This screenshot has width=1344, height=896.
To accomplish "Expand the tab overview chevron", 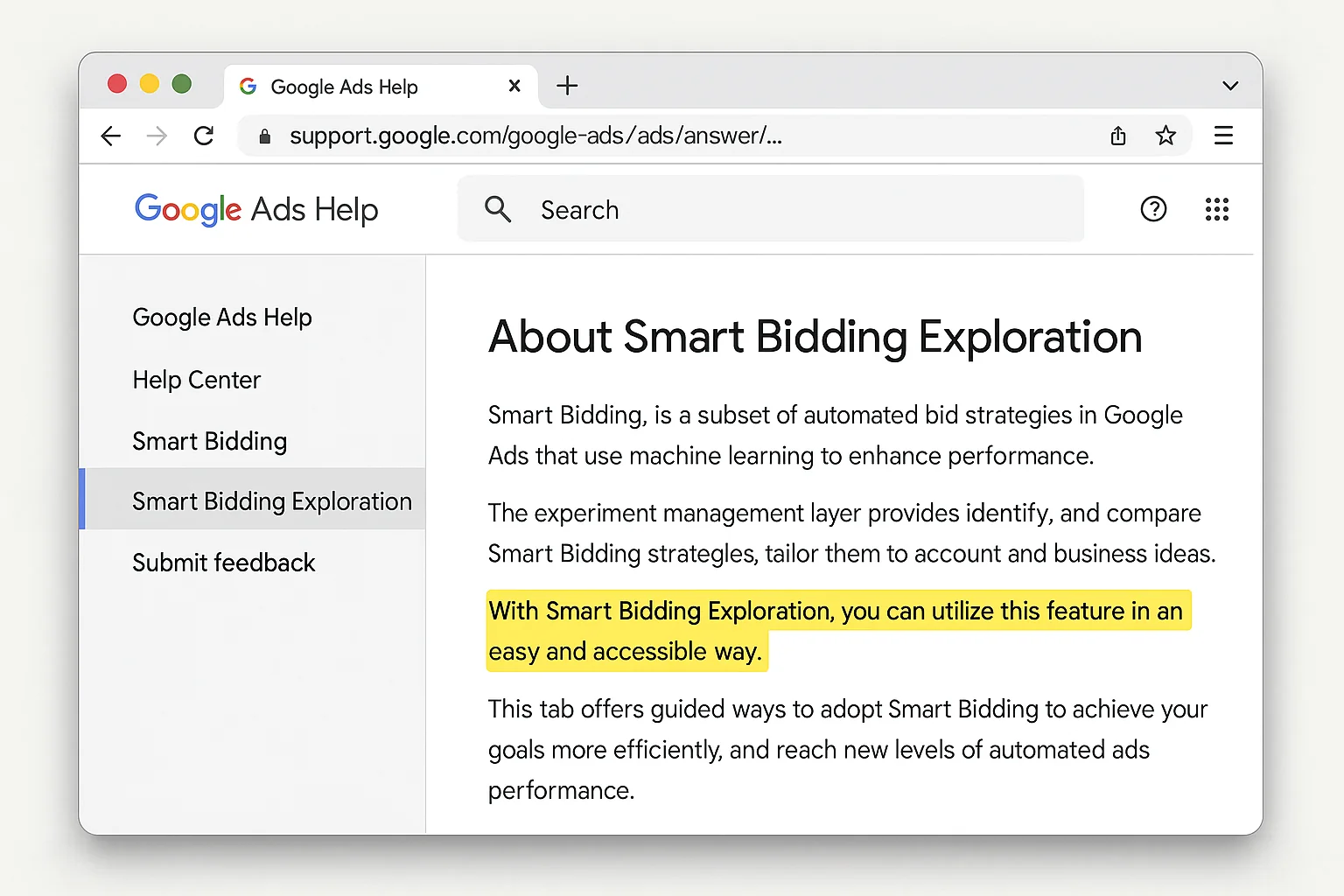I will tap(1230, 86).
